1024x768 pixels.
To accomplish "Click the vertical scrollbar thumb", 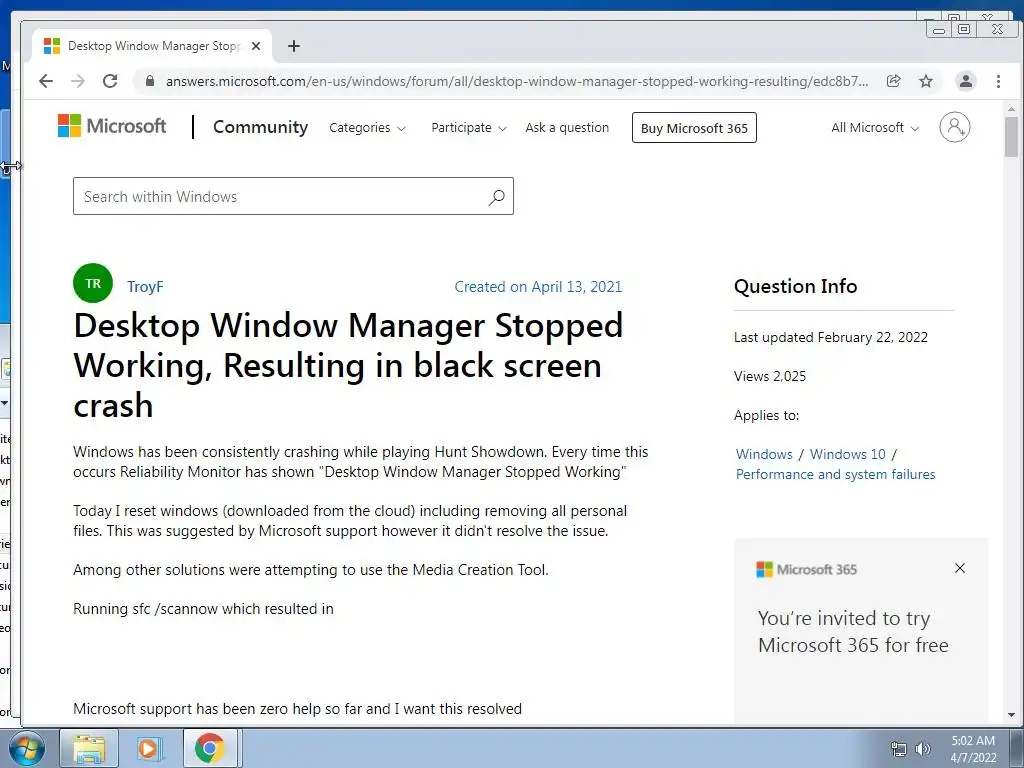I will (1012, 137).
